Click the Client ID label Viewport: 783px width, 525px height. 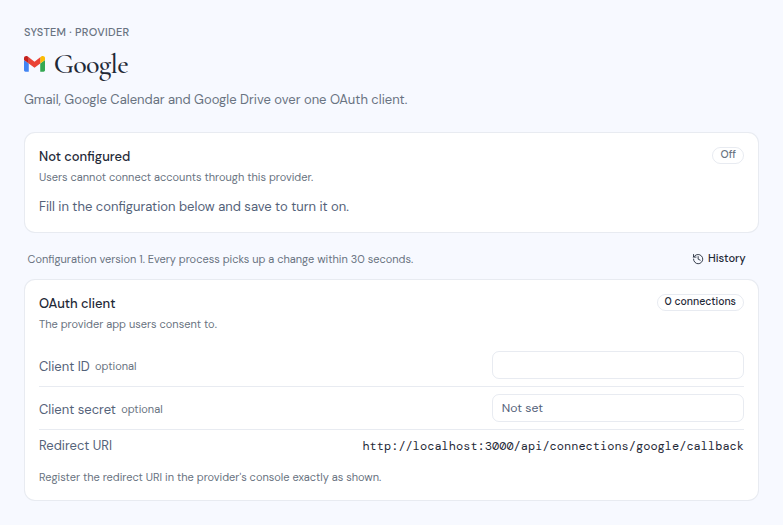(64, 366)
